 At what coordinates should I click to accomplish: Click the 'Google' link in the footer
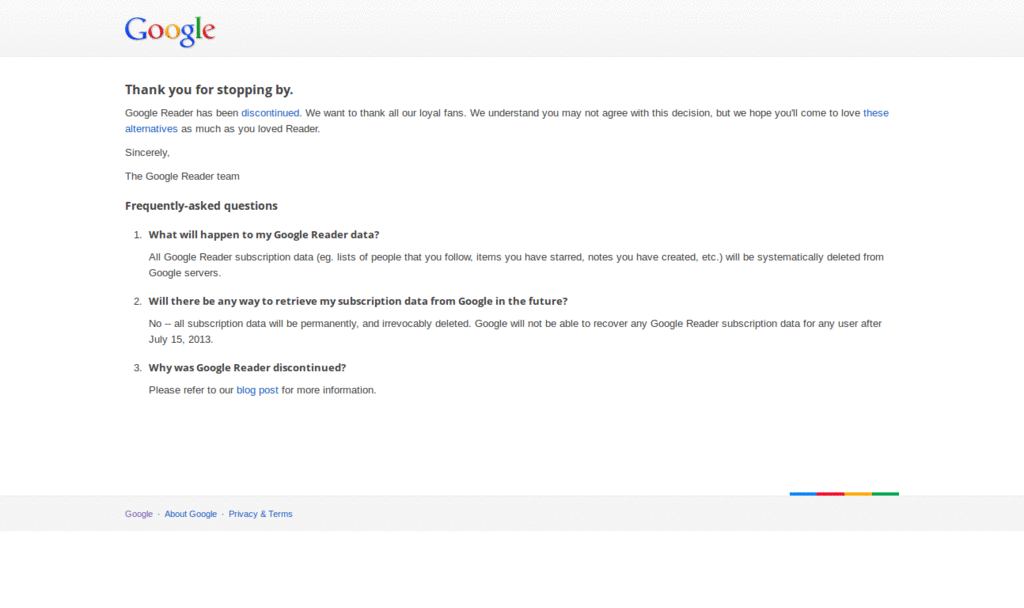[138, 514]
